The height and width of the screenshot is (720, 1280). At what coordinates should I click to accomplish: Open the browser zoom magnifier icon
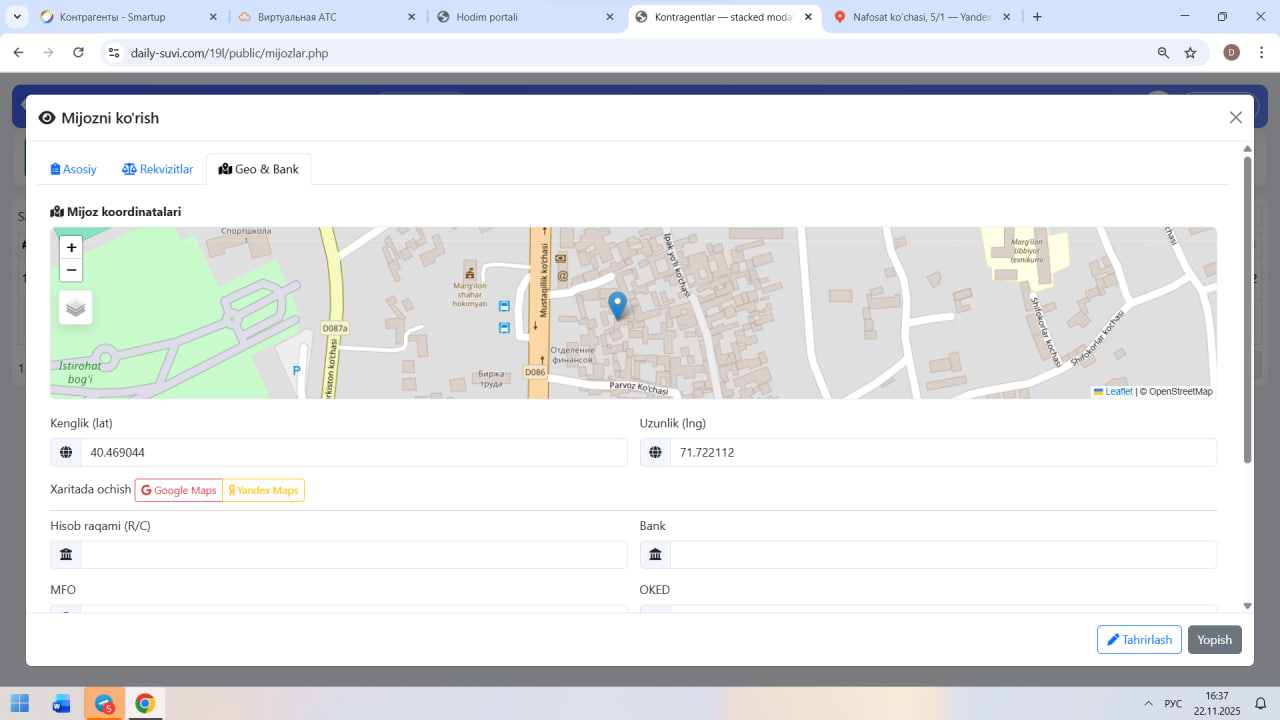pos(1163,53)
